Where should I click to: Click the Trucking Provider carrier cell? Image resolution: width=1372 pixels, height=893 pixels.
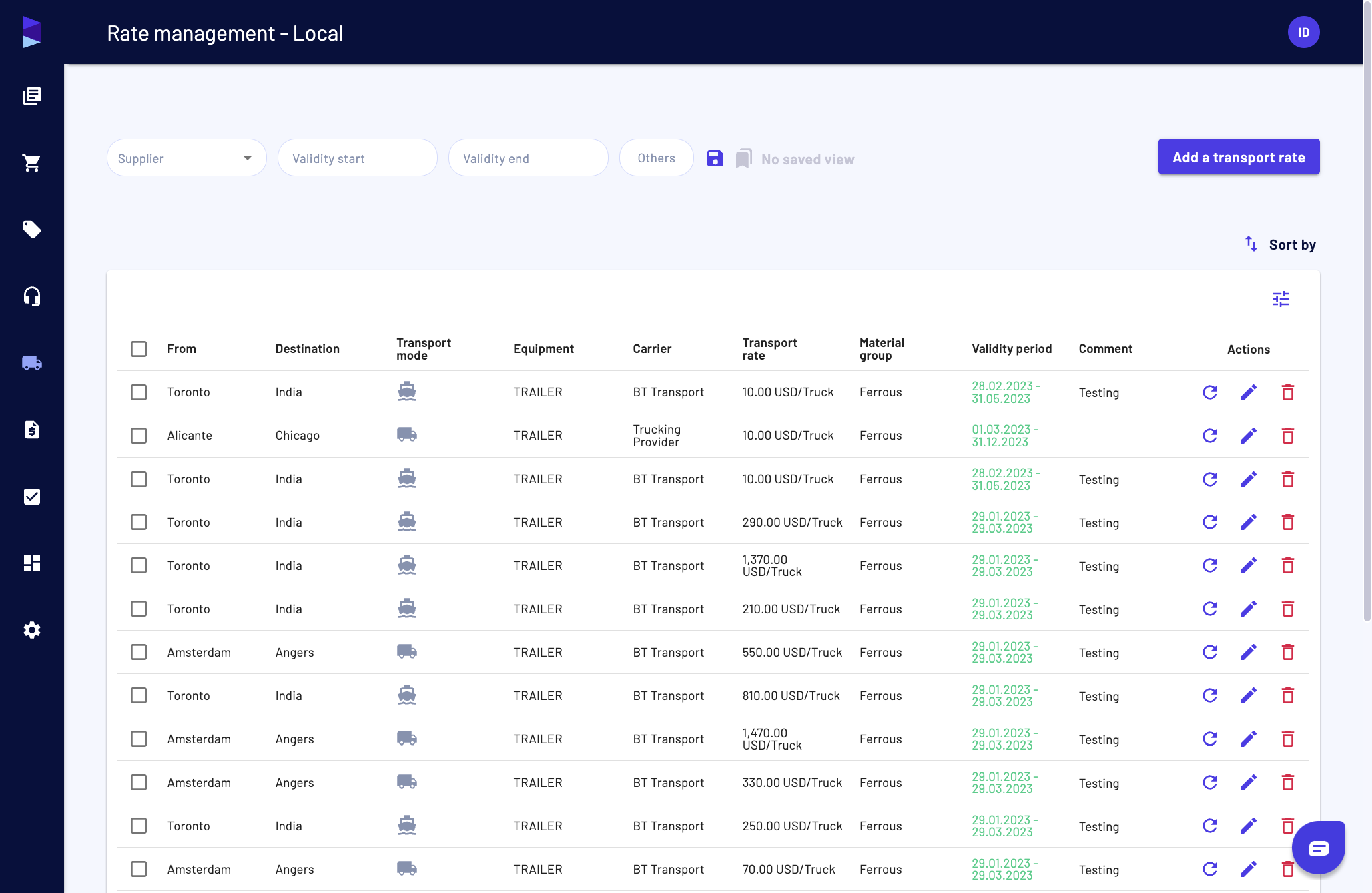coord(657,436)
